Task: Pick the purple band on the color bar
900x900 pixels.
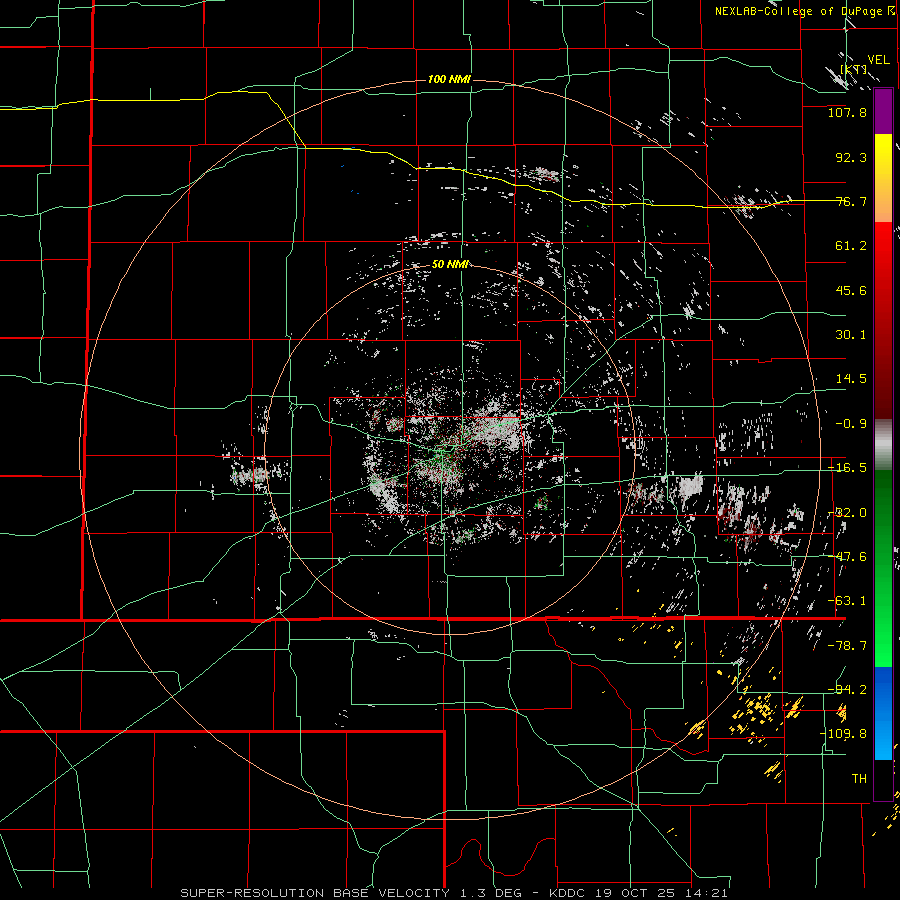Action: [883, 112]
